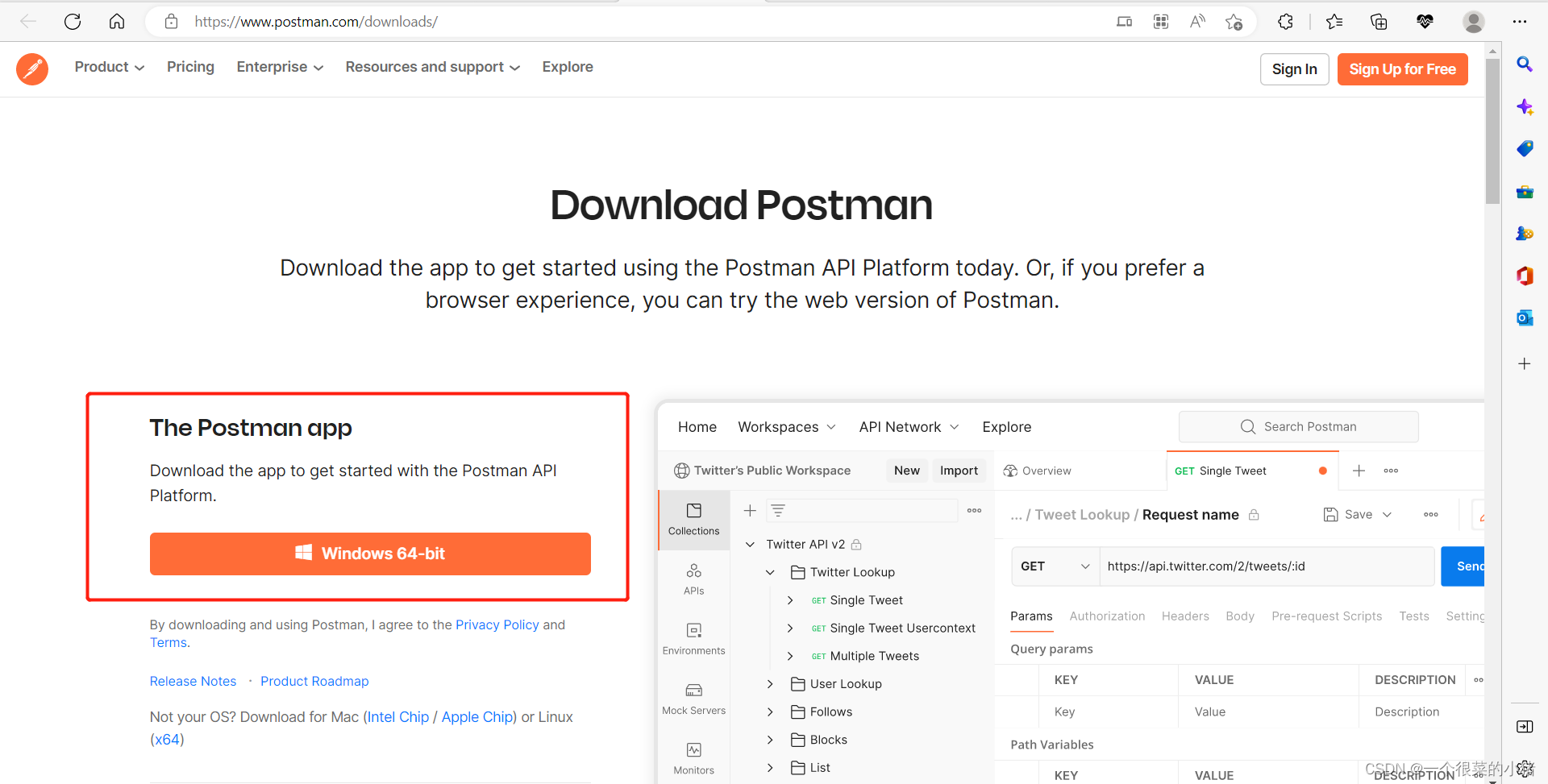1548x784 pixels.
Task: View site info via lock icon
Action: [171, 22]
